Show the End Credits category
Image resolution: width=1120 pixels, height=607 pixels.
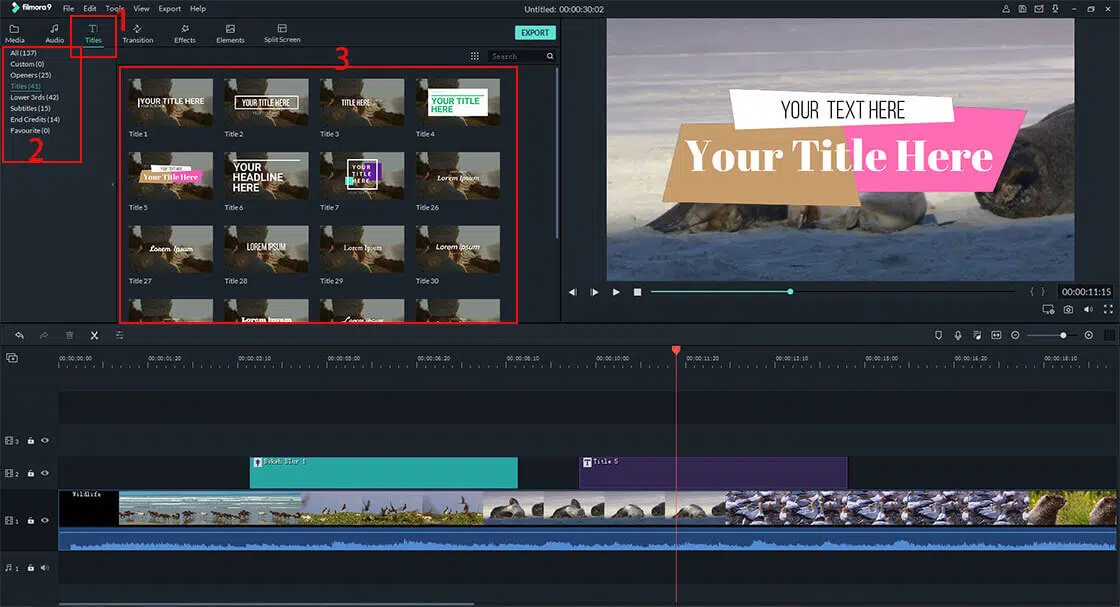click(x=35, y=119)
